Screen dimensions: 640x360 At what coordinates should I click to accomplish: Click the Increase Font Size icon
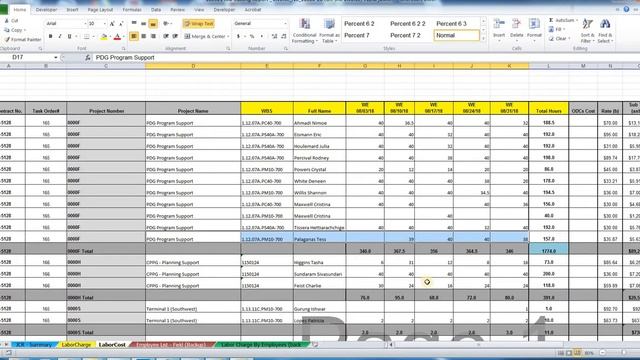(112, 24)
